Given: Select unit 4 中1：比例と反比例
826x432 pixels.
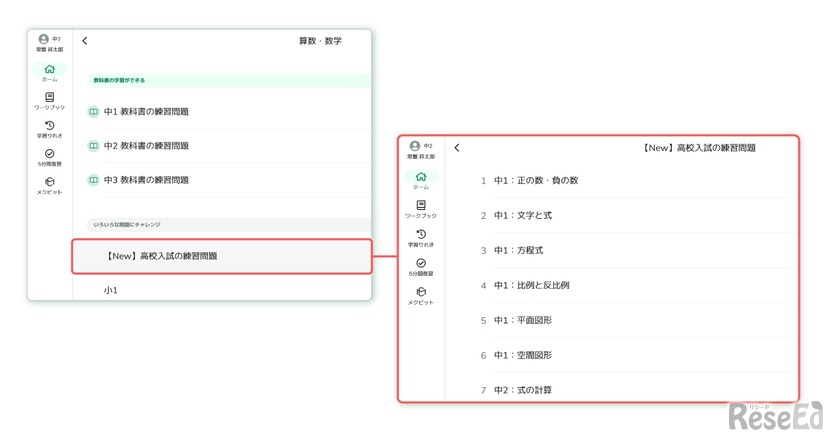Looking at the screenshot, I should pos(531,285).
